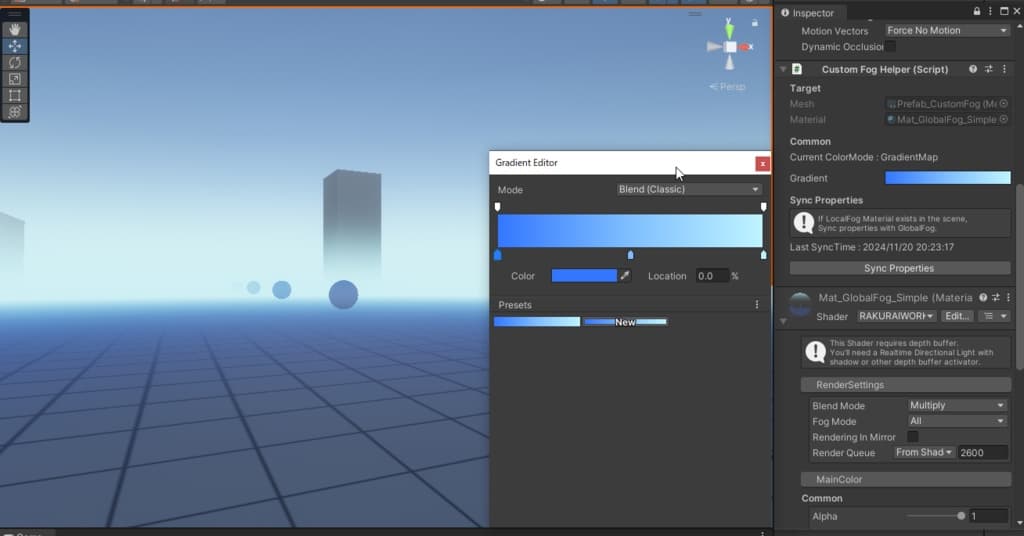This screenshot has width=1024, height=536.
Task: Open Custom Fog Helper help icon
Action: [x=972, y=70]
